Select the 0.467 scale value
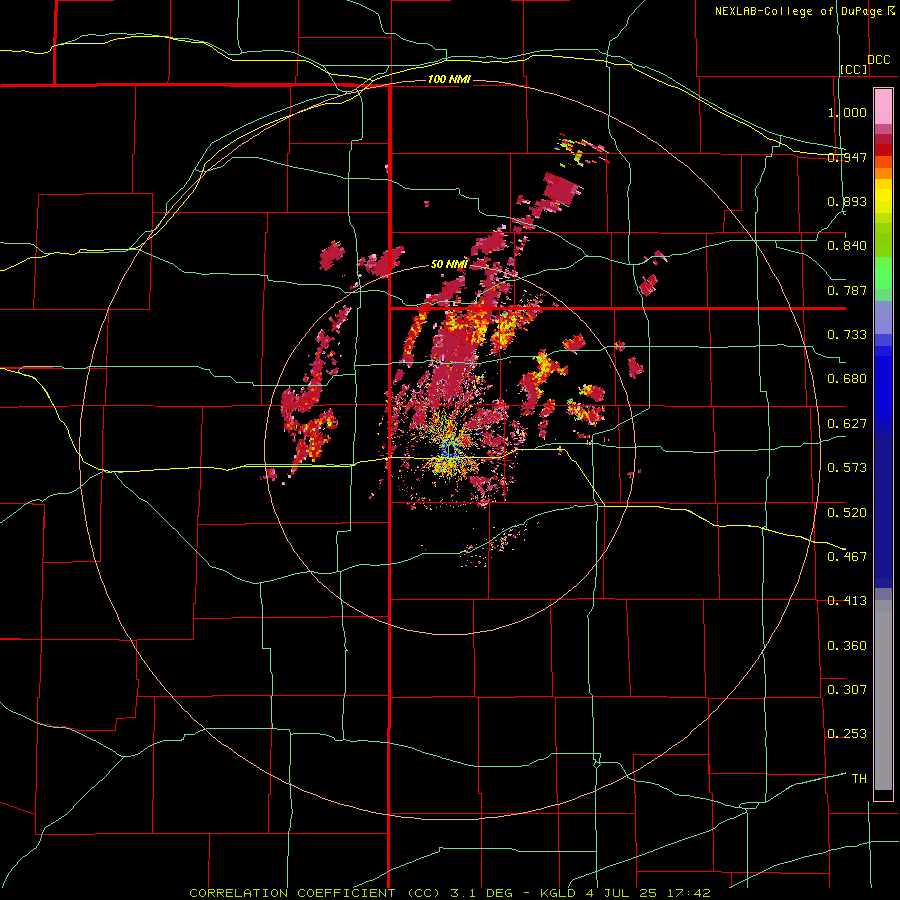This screenshot has height=900, width=900. pyautogui.click(x=847, y=557)
